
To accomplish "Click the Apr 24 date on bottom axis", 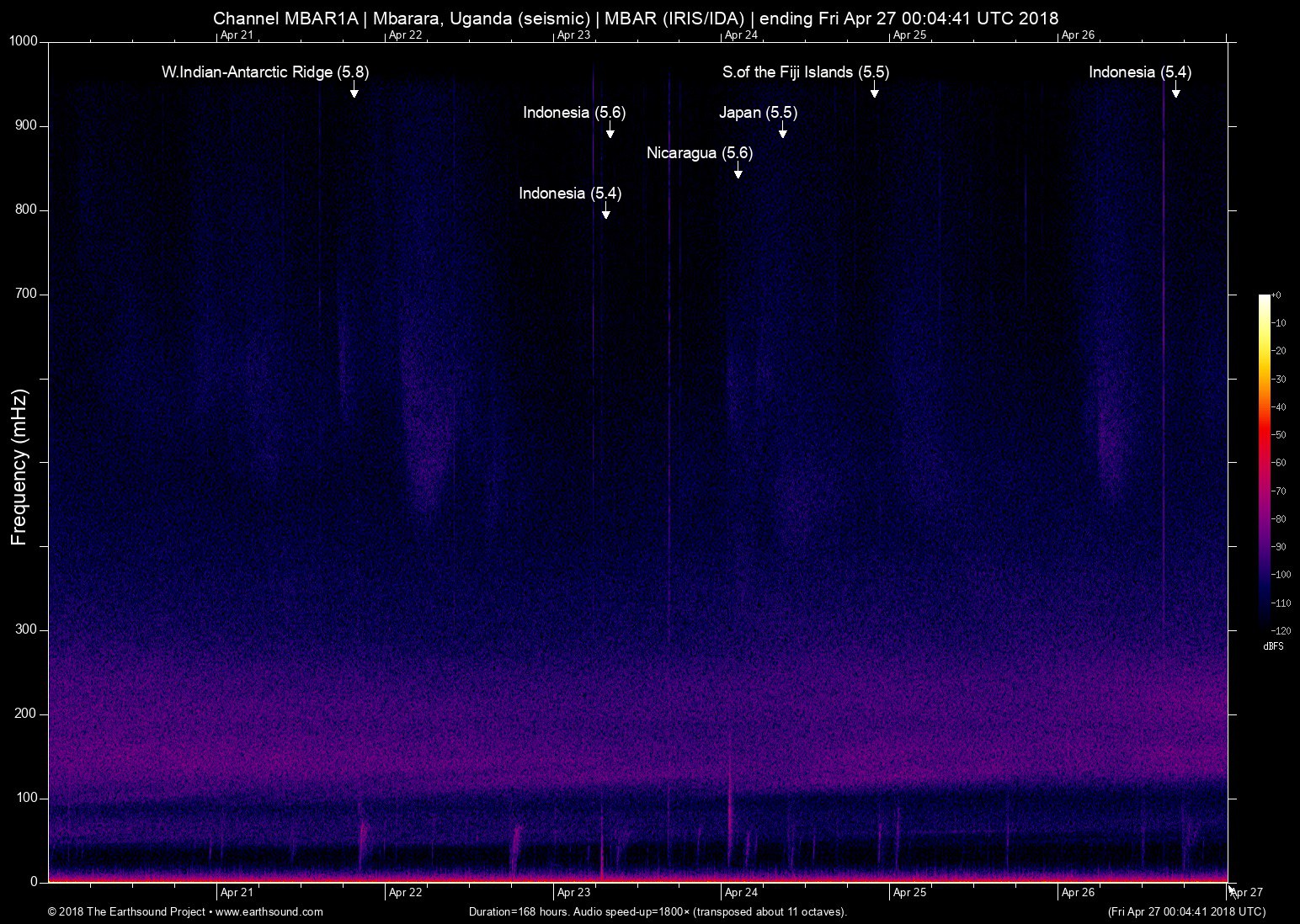I will pyautogui.click(x=741, y=893).
